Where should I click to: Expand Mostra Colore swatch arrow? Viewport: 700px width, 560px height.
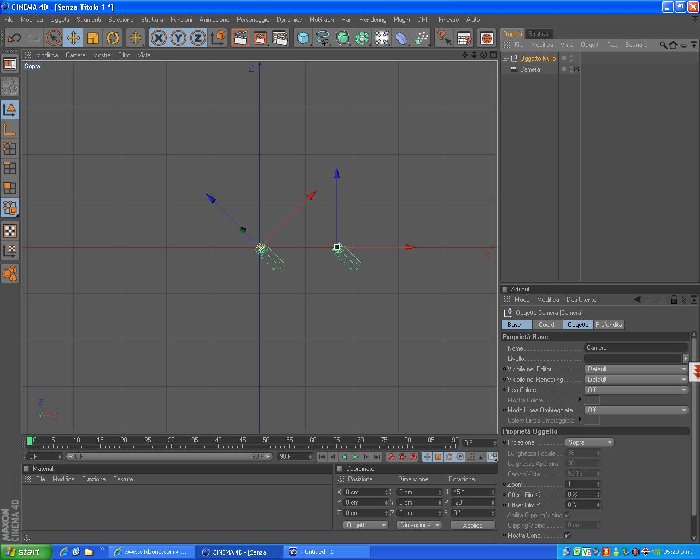pos(580,399)
